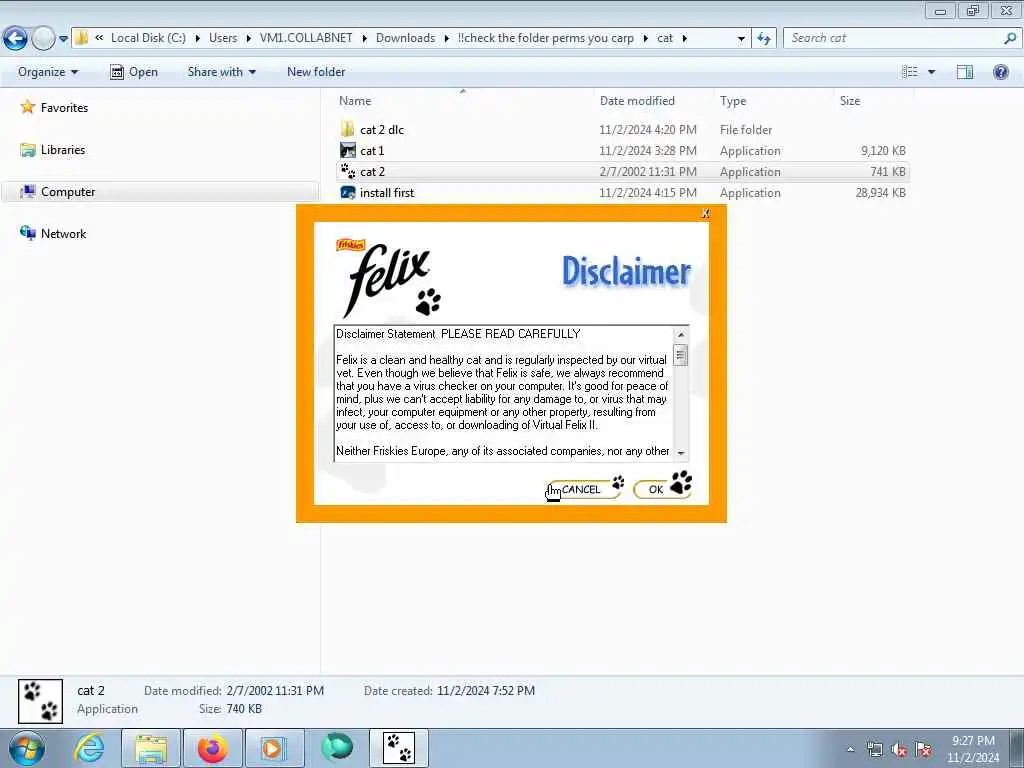Click the disclaimer scrollbar up arrow
Viewport: 1024px width, 768px height.
[680, 334]
